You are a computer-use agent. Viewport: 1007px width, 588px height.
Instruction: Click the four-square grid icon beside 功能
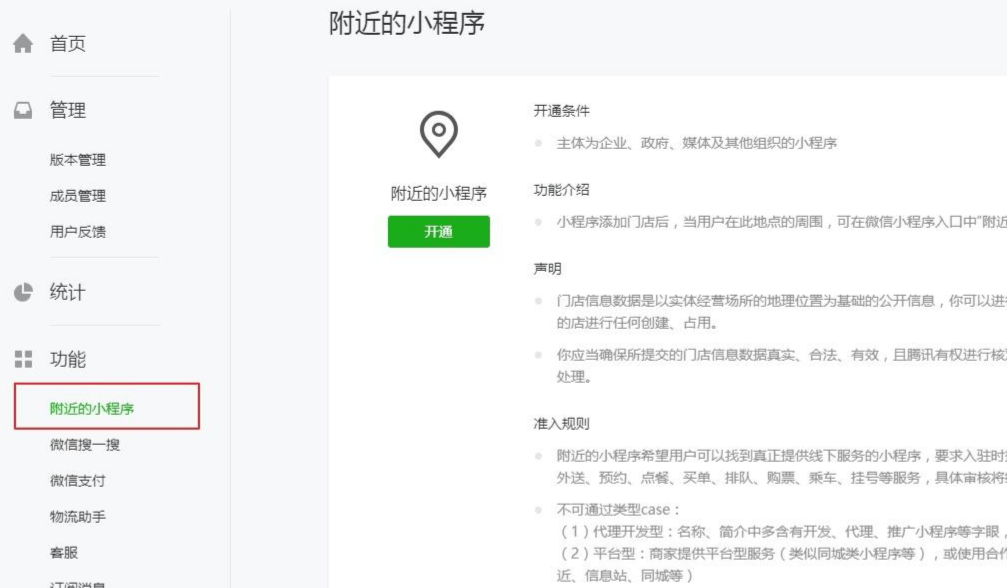[23, 359]
